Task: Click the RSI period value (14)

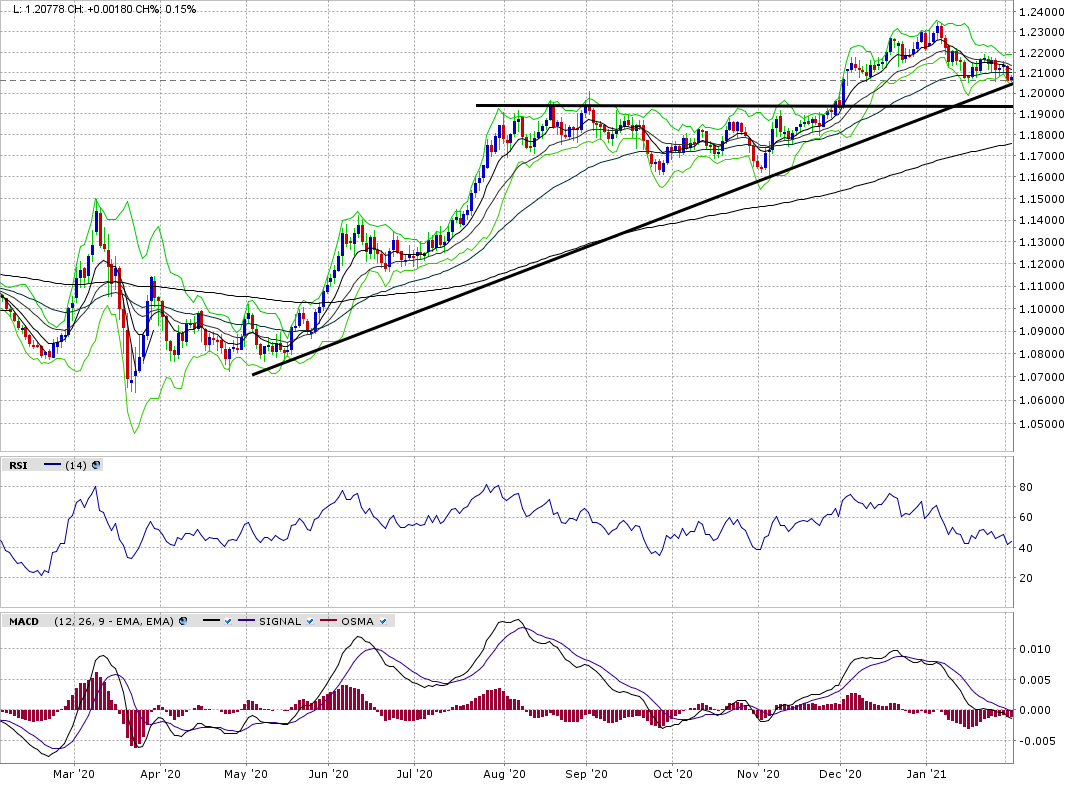Action: [x=76, y=465]
